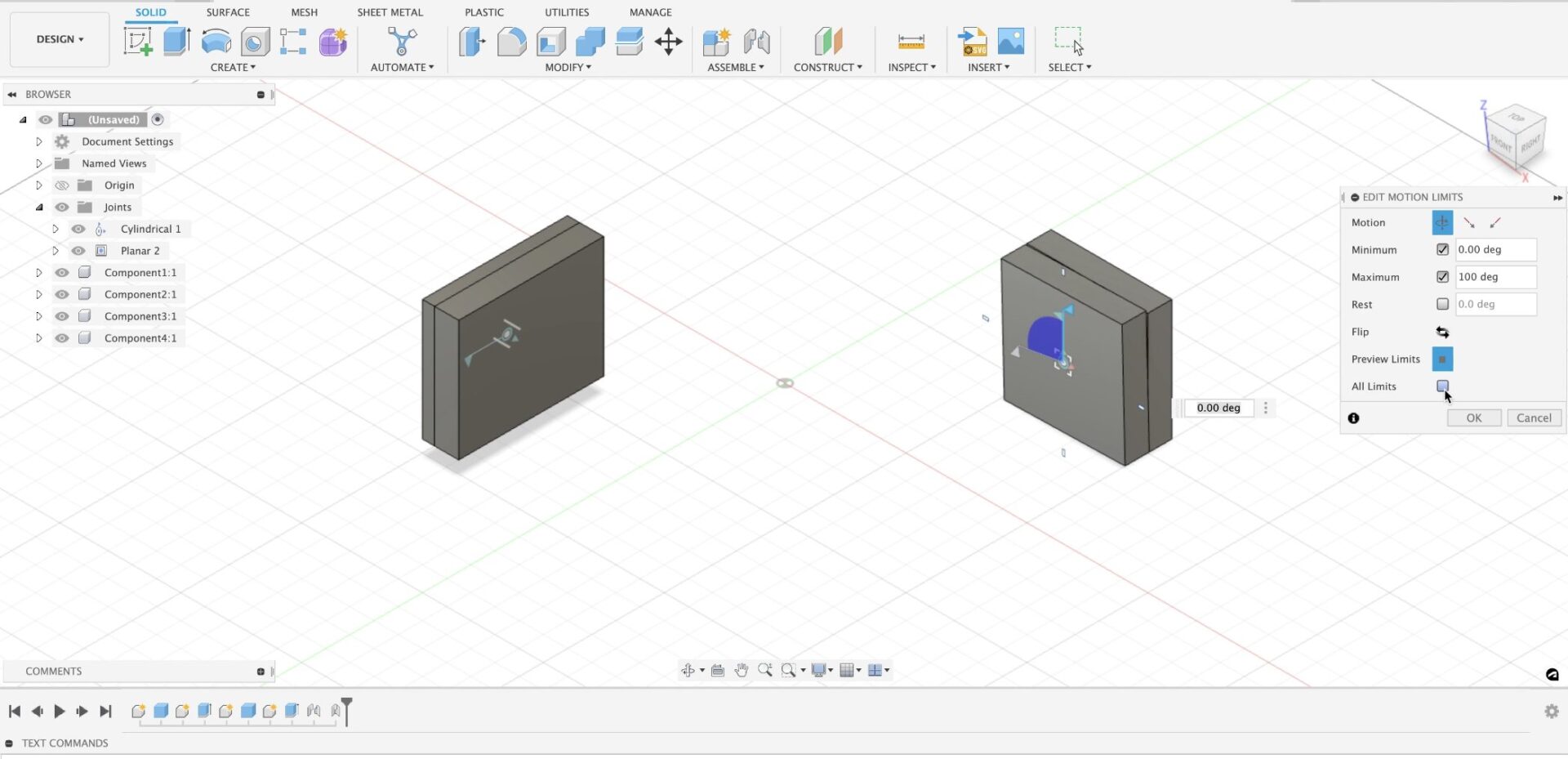
Task: Hide Component1:1 using its eye icon
Action: click(62, 273)
